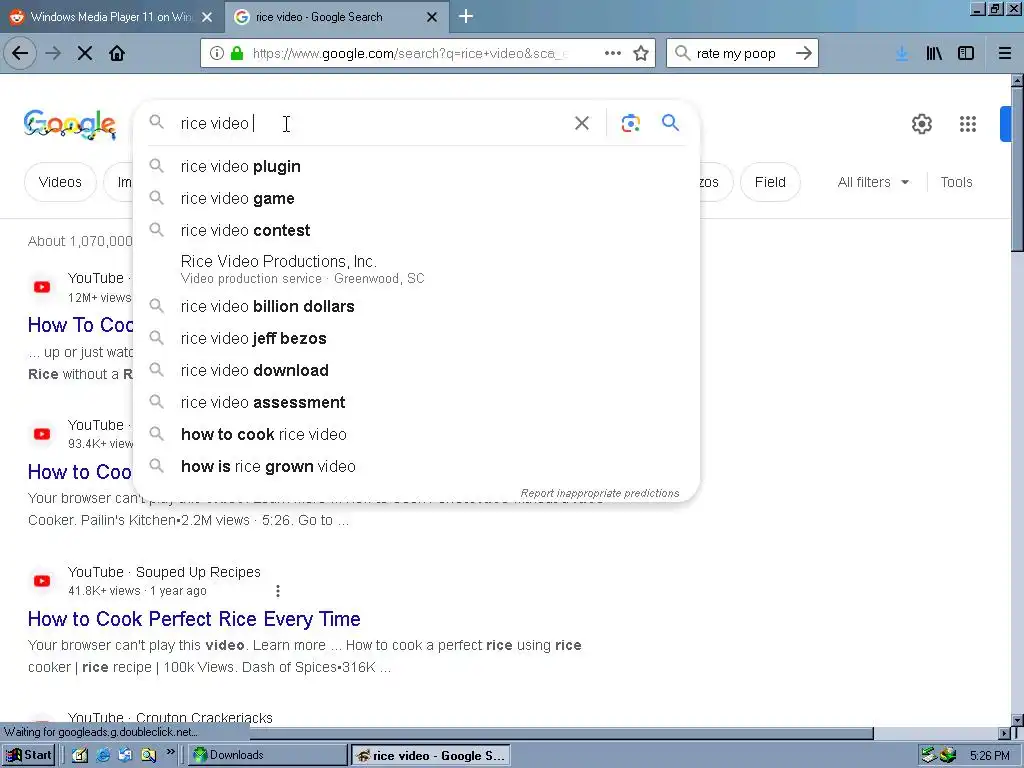This screenshot has height=768, width=1024.
Task: Close the Windows Media Player 11 tab
Action: click(207, 17)
